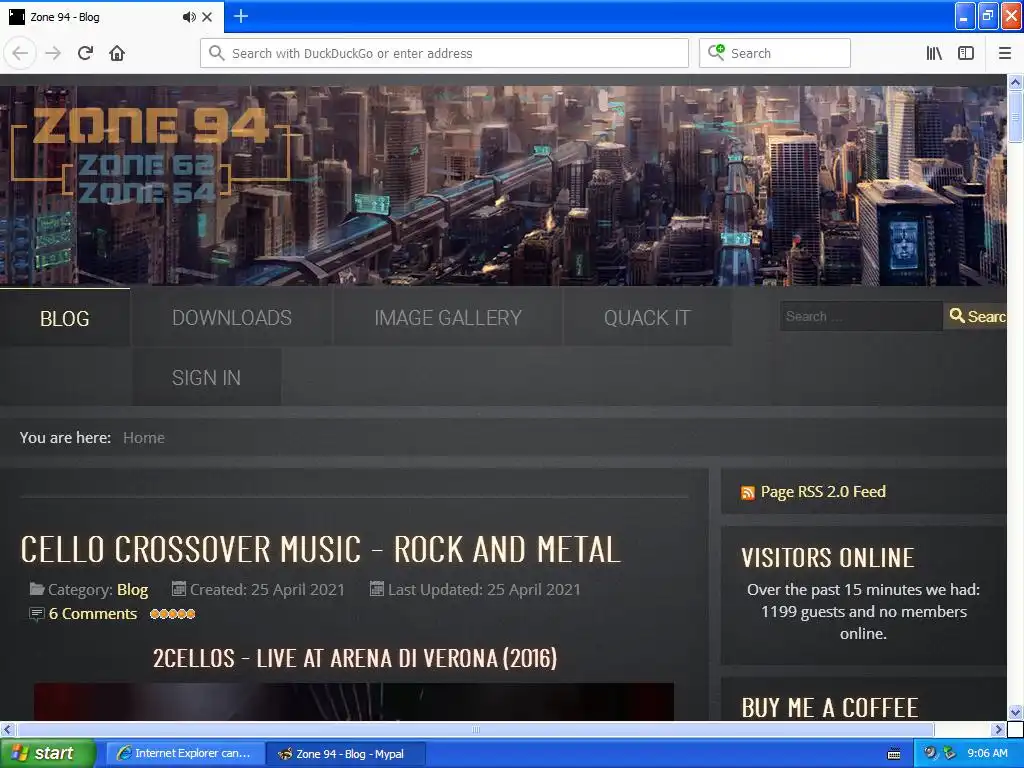Switch to Internet Explorer taskbar window
This screenshot has width=1024, height=768.
(x=185, y=753)
